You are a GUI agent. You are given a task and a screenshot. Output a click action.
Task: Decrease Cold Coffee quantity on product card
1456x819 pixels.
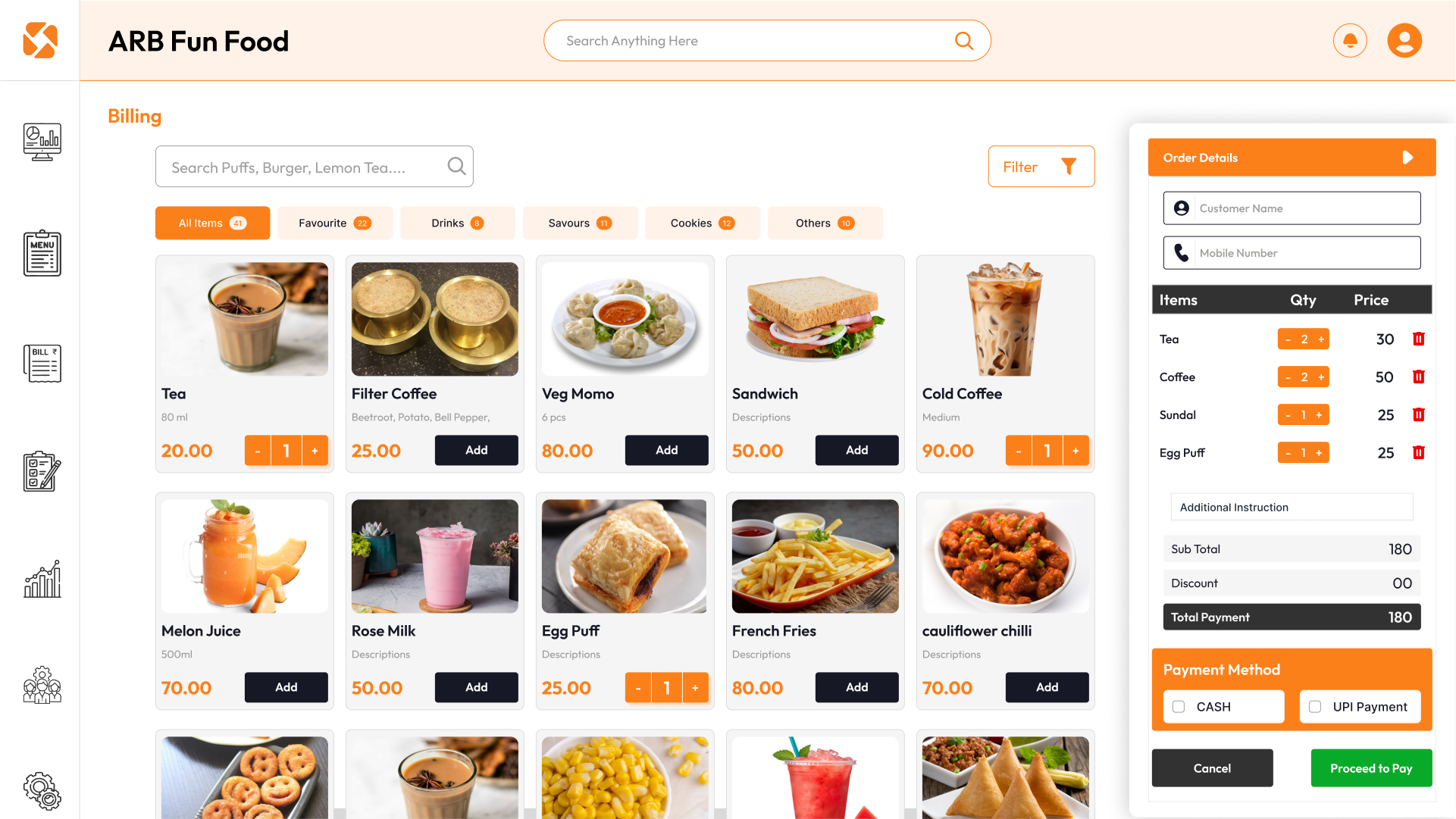pos(1018,451)
